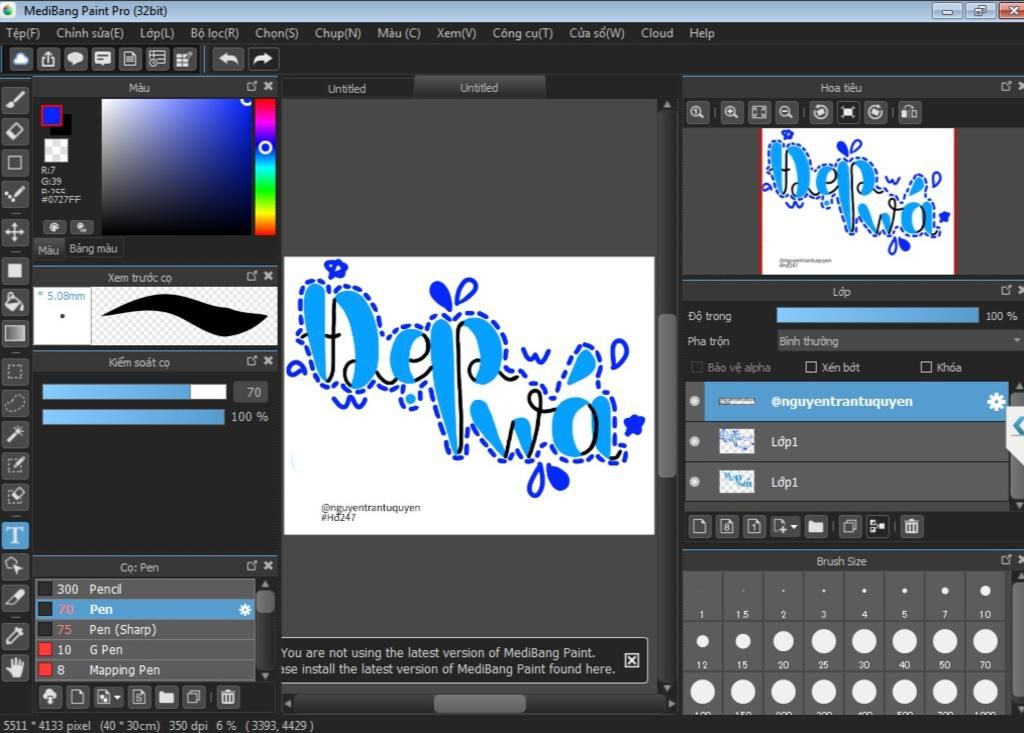
Task: Open the Lớp(L) layer menu
Action: coord(157,33)
